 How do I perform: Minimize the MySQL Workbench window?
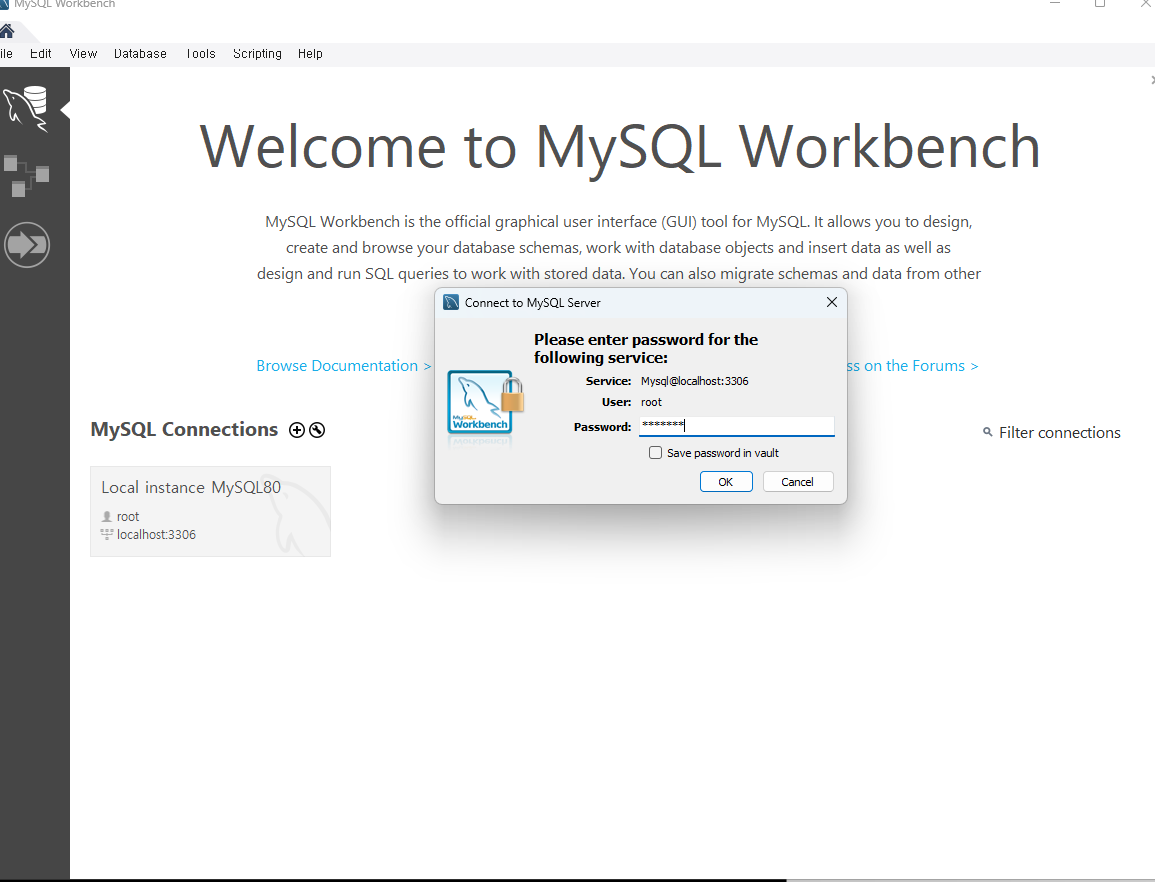click(1055, 4)
